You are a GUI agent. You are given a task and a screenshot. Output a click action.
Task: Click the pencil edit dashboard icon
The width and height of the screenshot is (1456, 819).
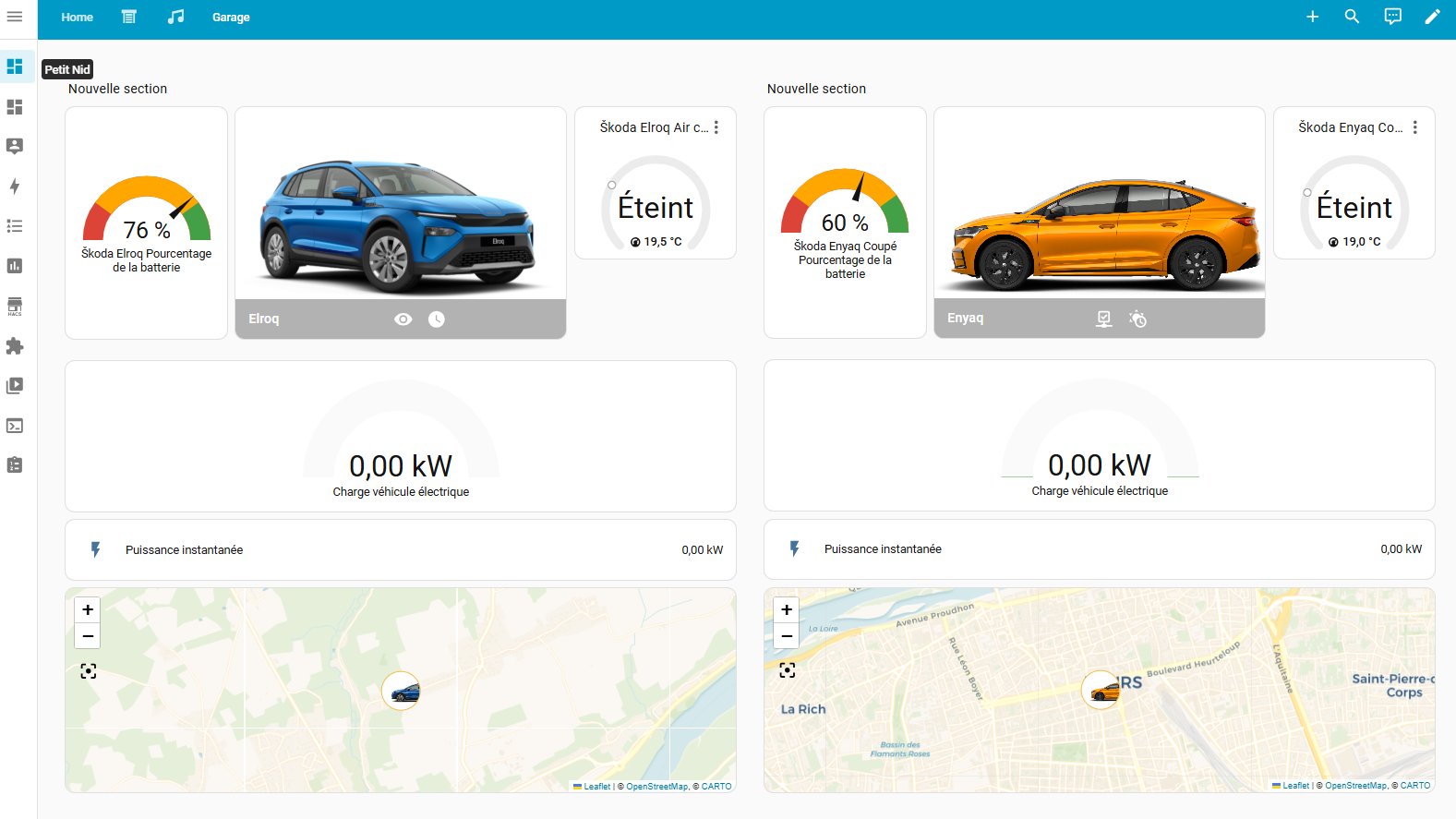[1432, 17]
